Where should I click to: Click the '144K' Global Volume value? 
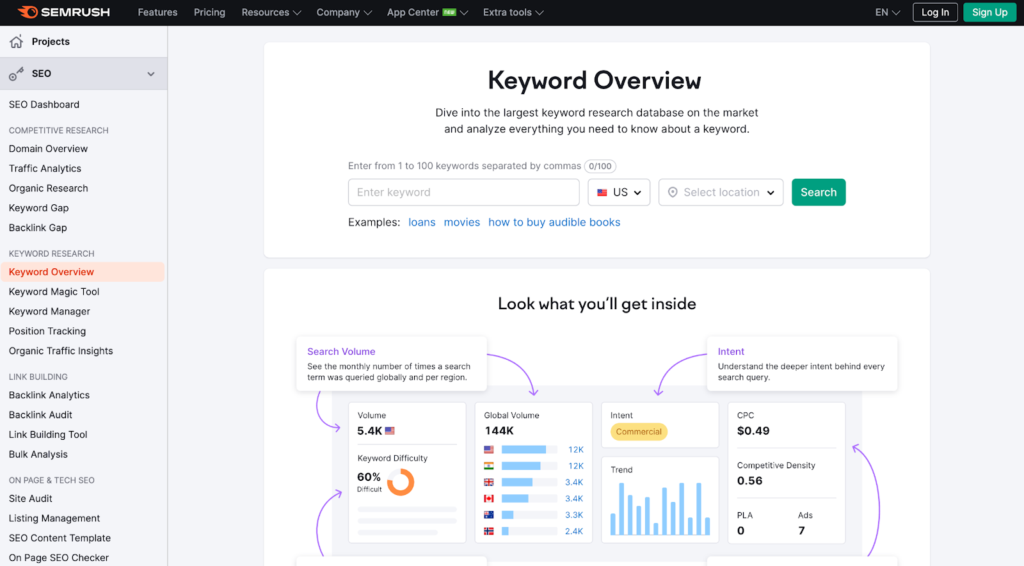(499, 431)
